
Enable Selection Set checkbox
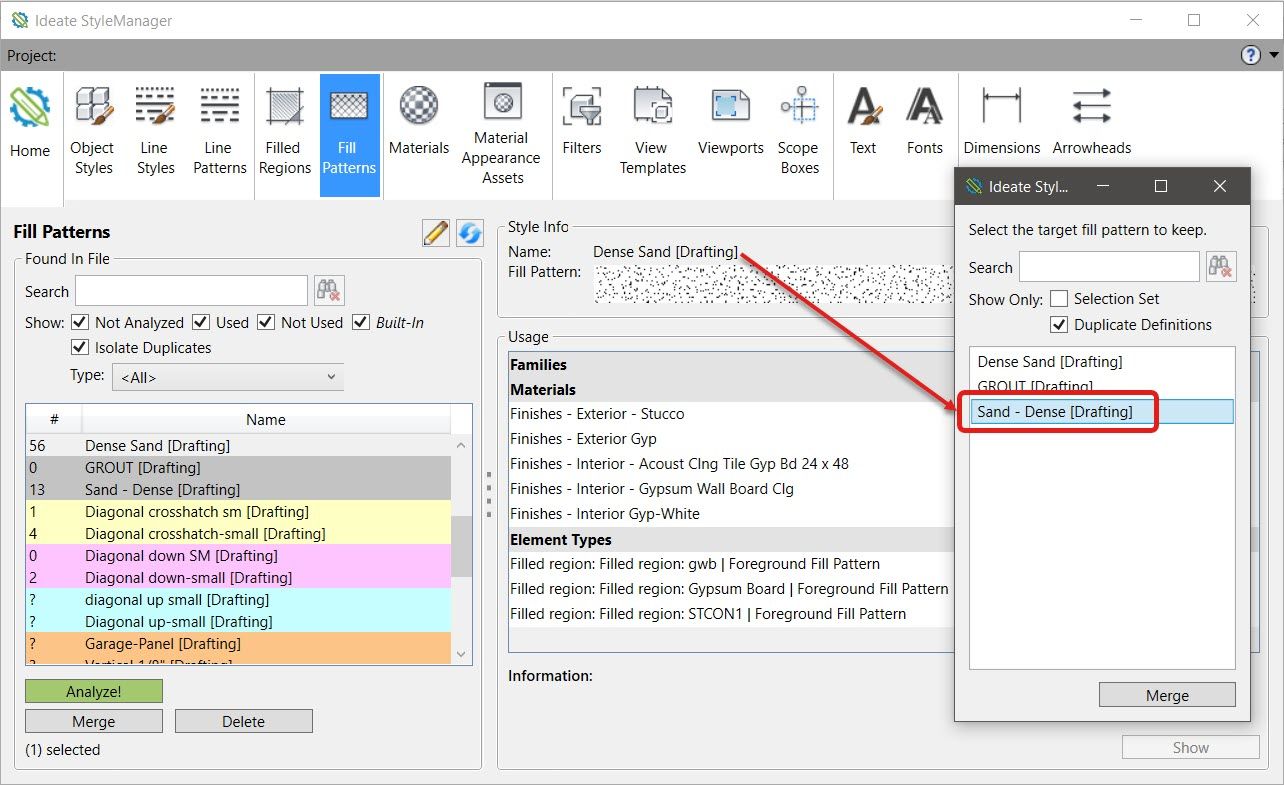pyautogui.click(x=1058, y=299)
